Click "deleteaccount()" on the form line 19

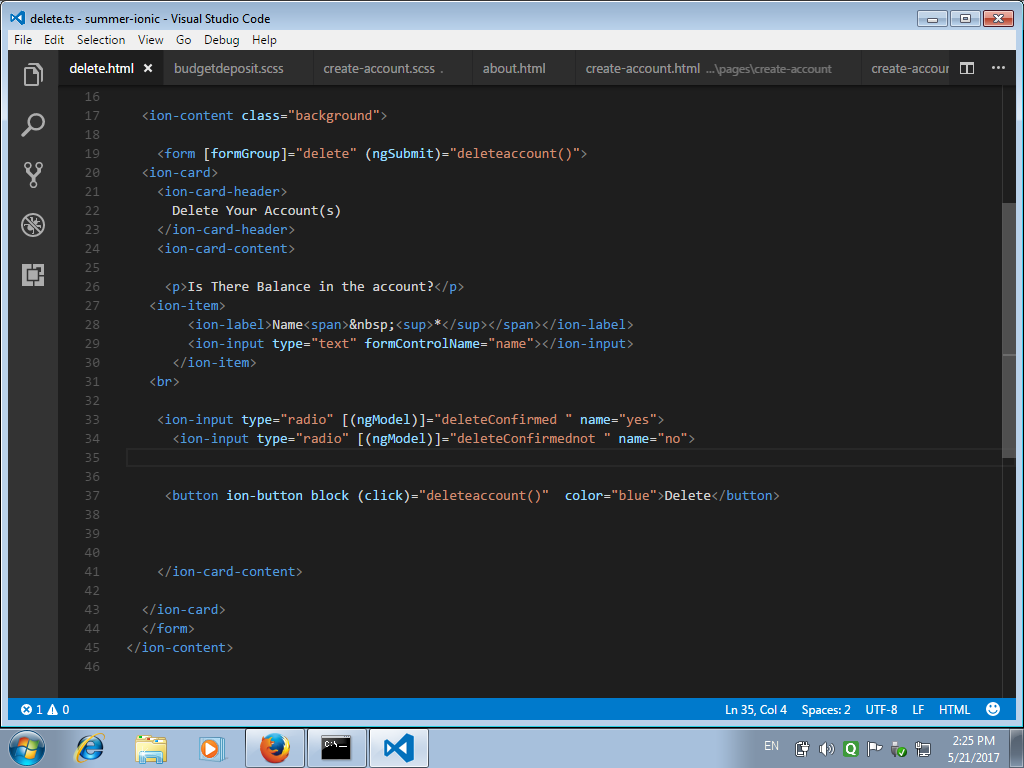(515, 153)
